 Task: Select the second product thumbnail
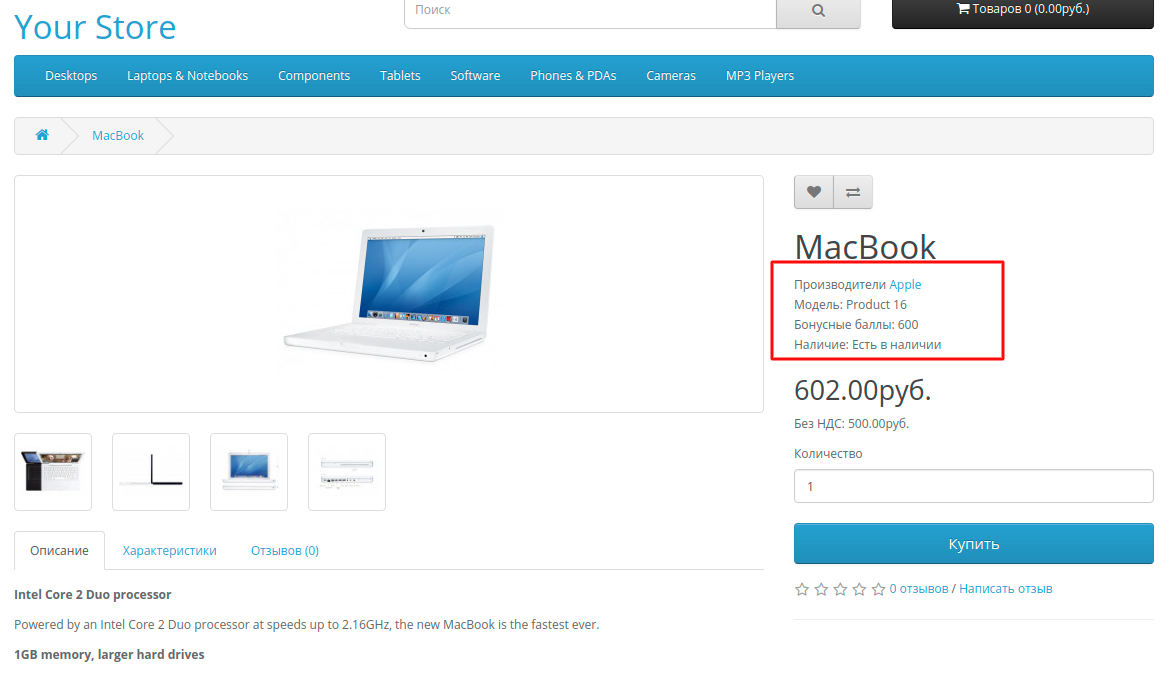click(150, 471)
